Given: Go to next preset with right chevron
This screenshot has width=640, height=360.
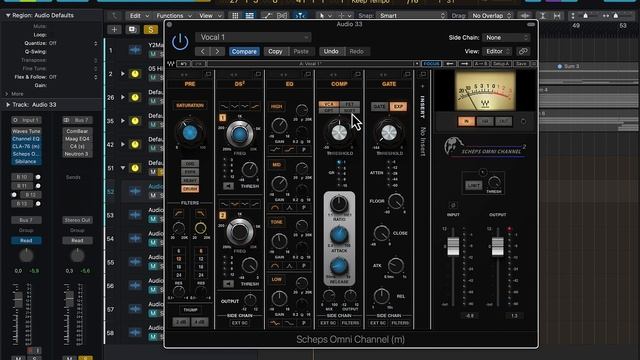Looking at the screenshot, I should coord(217,51).
